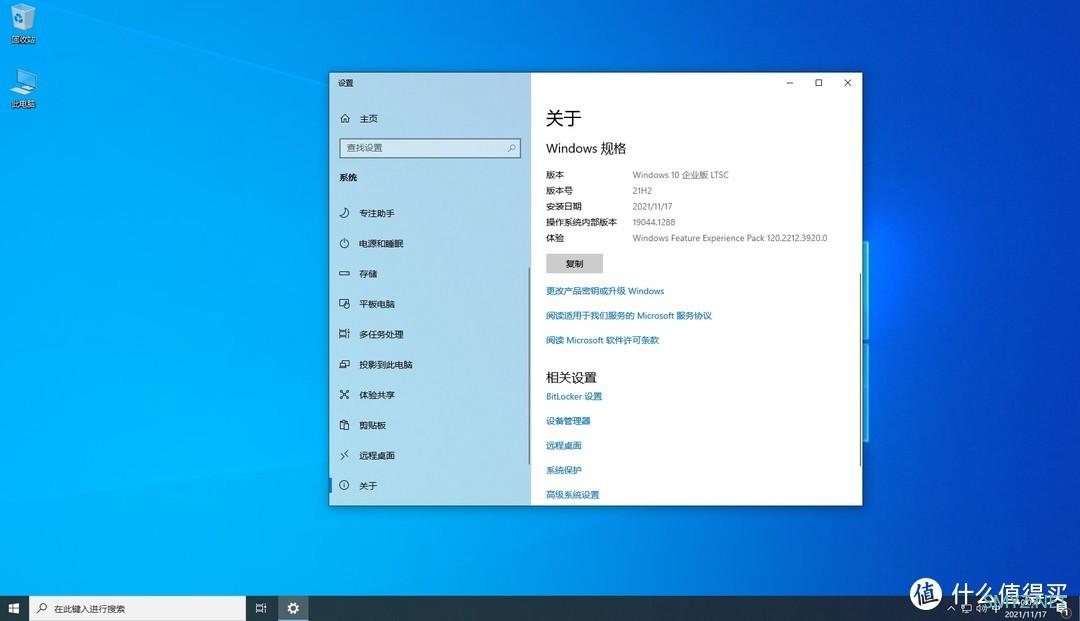Open 设备管理器 link
The image size is (1080, 621).
[568, 421]
